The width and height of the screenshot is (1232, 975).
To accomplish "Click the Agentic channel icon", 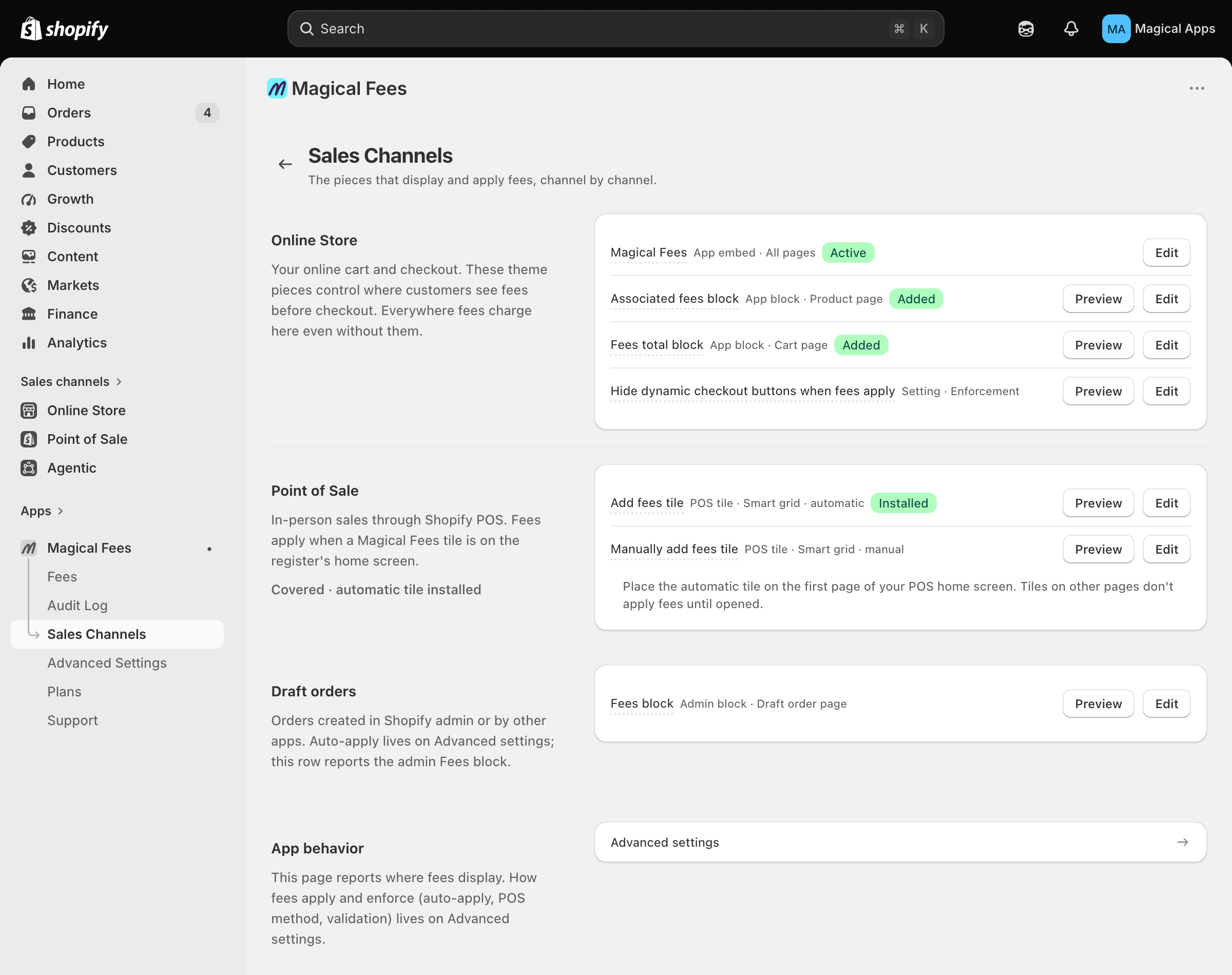I will (x=29, y=468).
